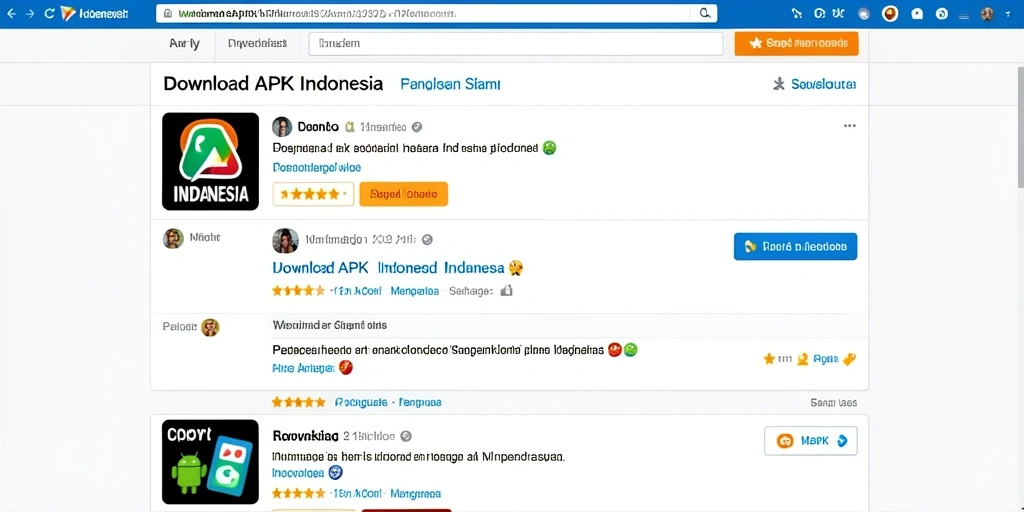The height and width of the screenshot is (512, 1024).
Task: Click Mengeaea under the Download APK Indonesd link
Action: click(415, 291)
